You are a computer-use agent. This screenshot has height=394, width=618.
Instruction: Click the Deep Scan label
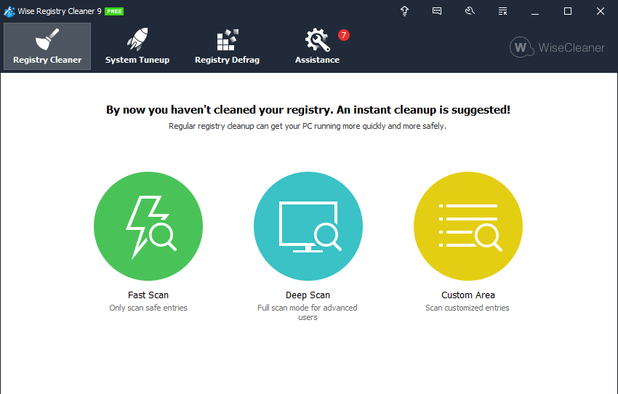(308, 295)
